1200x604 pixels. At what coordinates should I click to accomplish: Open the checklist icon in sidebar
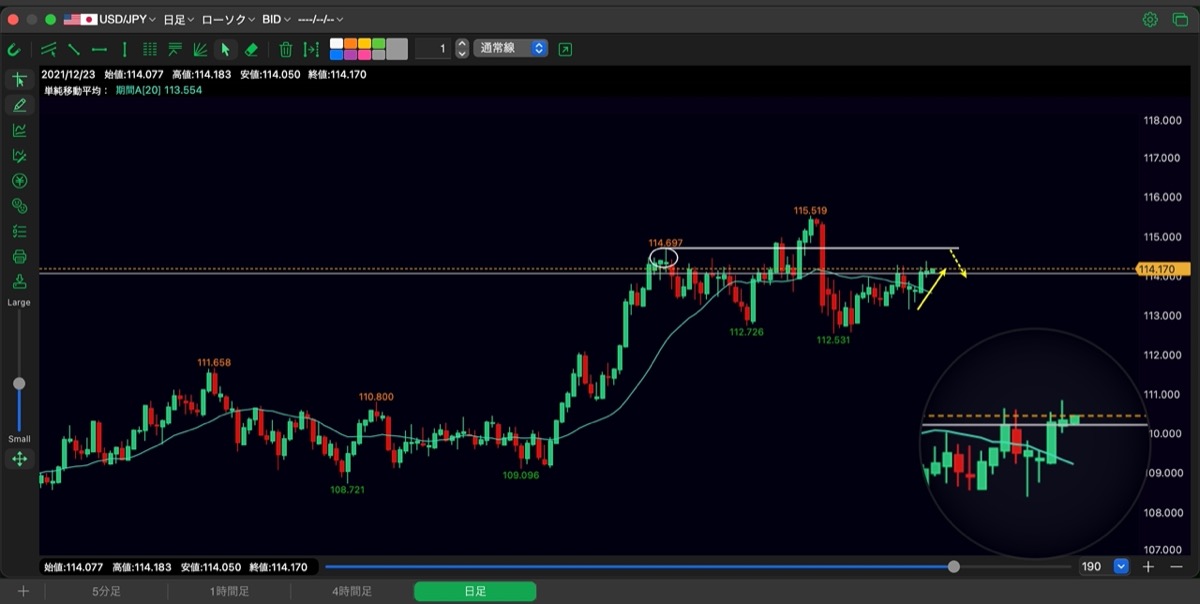(19, 231)
